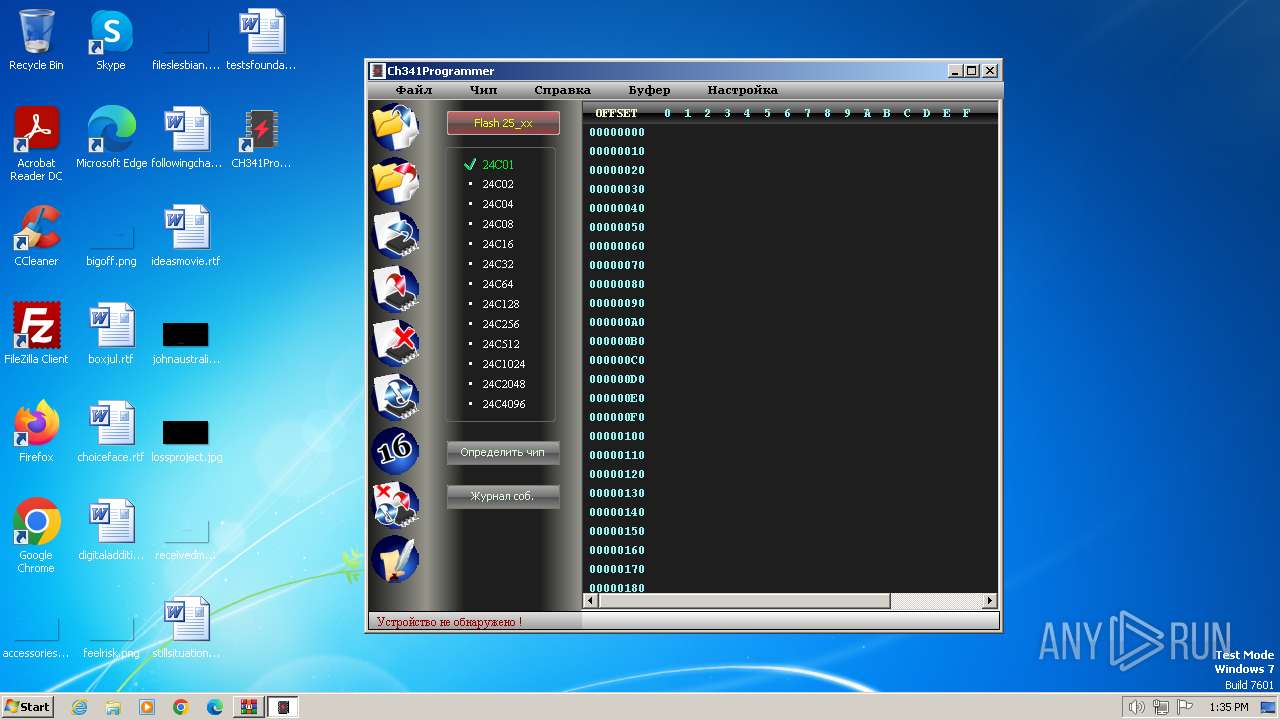The image size is (1280, 720).
Task: Click the 1:35 PM taskbar clock
Action: pyautogui.click(x=1229, y=707)
